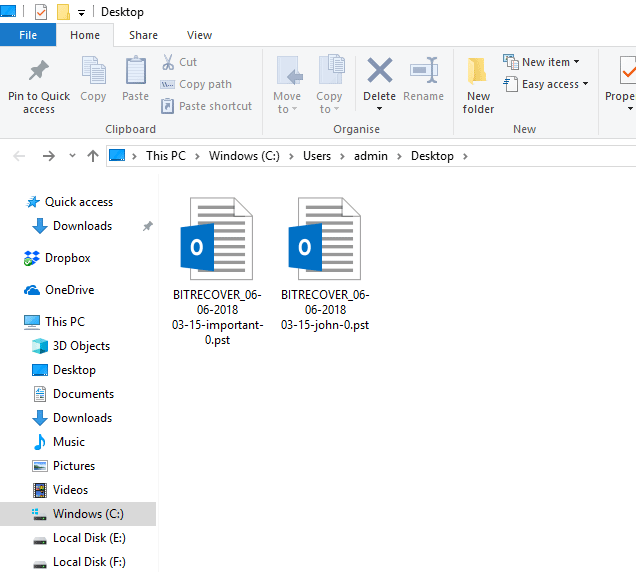Screen dimensions: 636x572
Task: Expand chevron after admin in breadcrumb
Action: coord(399,156)
